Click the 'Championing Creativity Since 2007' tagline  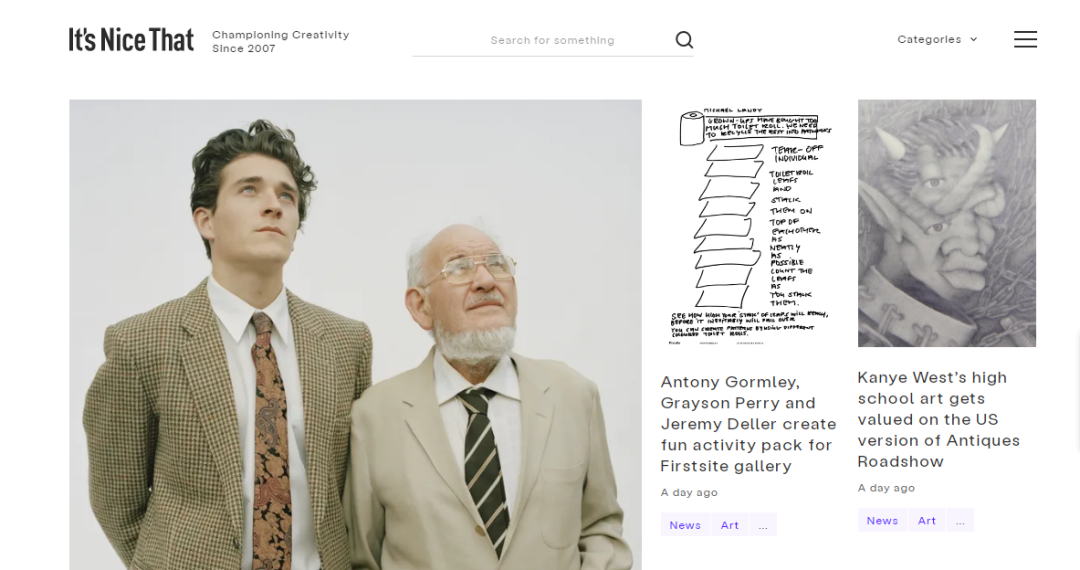coord(280,41)
